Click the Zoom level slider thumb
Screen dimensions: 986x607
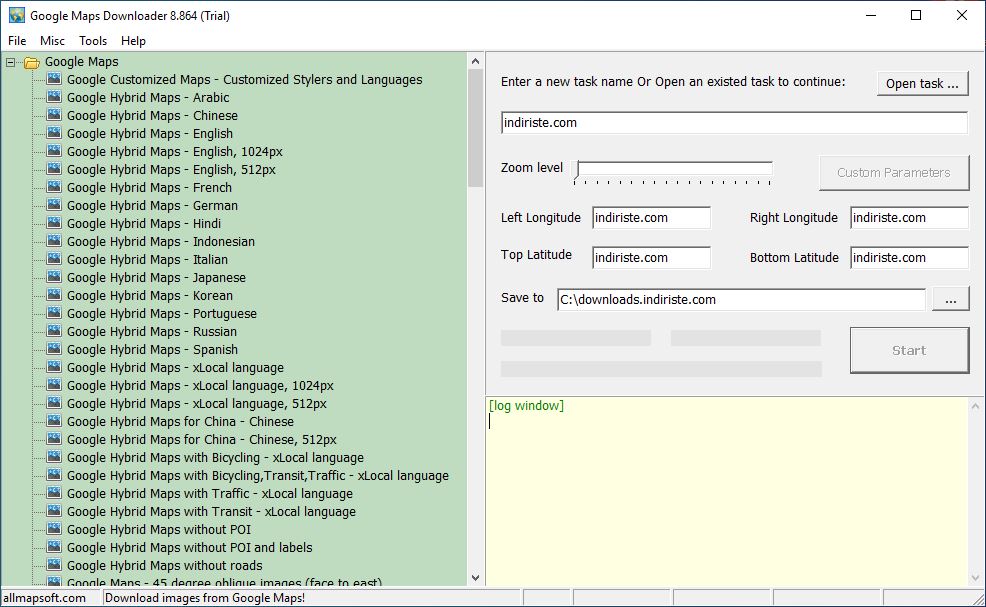tap(578, 170)
